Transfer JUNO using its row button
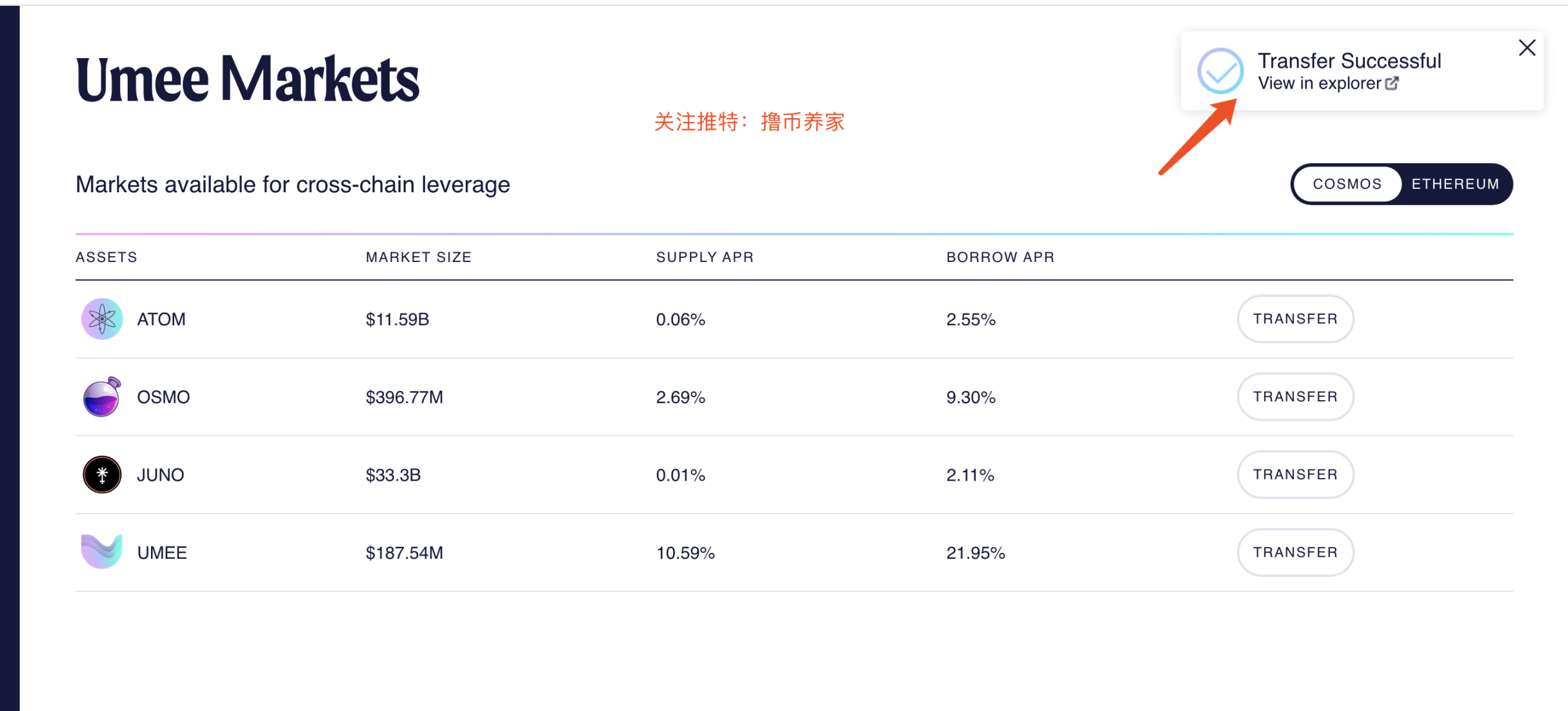 point(1295,475)
